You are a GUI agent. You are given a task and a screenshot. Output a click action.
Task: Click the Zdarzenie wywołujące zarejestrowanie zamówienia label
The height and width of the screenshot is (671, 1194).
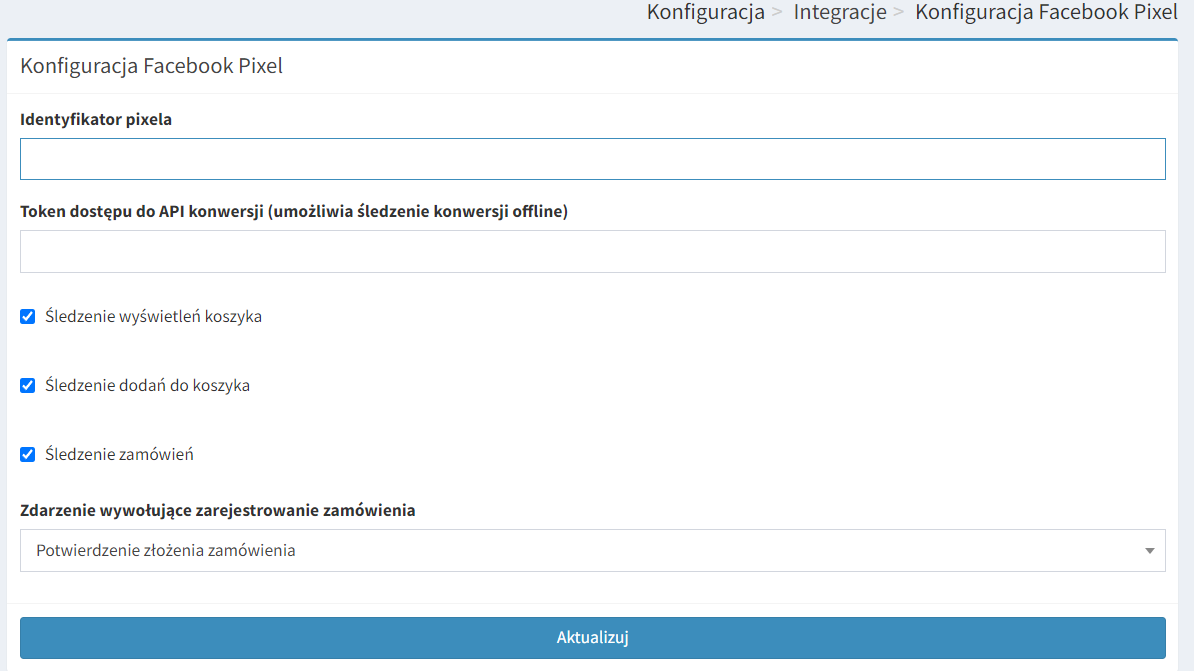218,510
